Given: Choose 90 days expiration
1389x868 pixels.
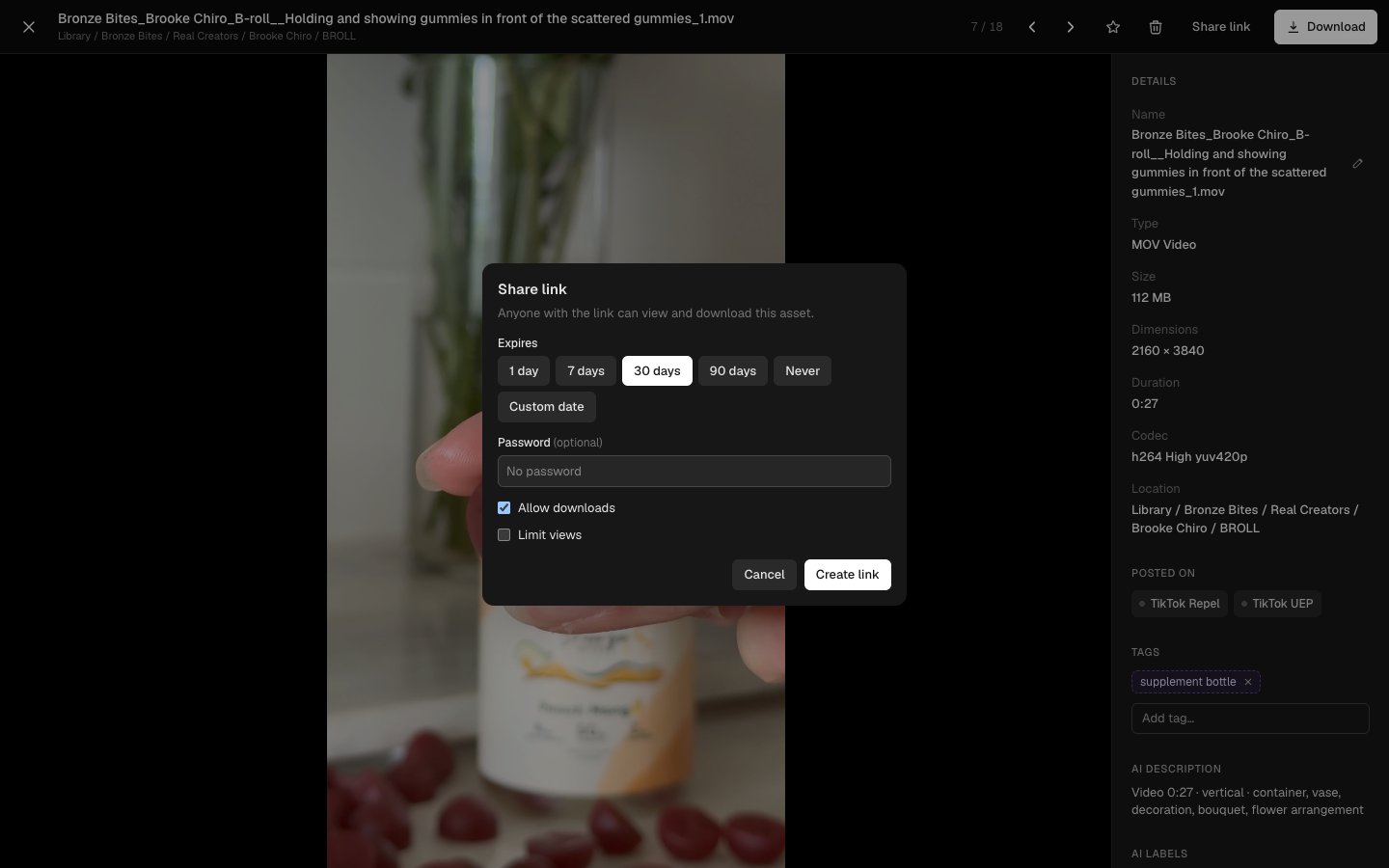Looking at the screenshot, I should (x=733, y=371).
